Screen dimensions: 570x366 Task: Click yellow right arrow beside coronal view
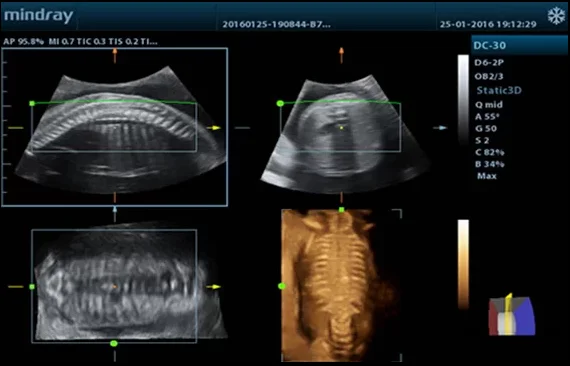(x=214, y=287)
